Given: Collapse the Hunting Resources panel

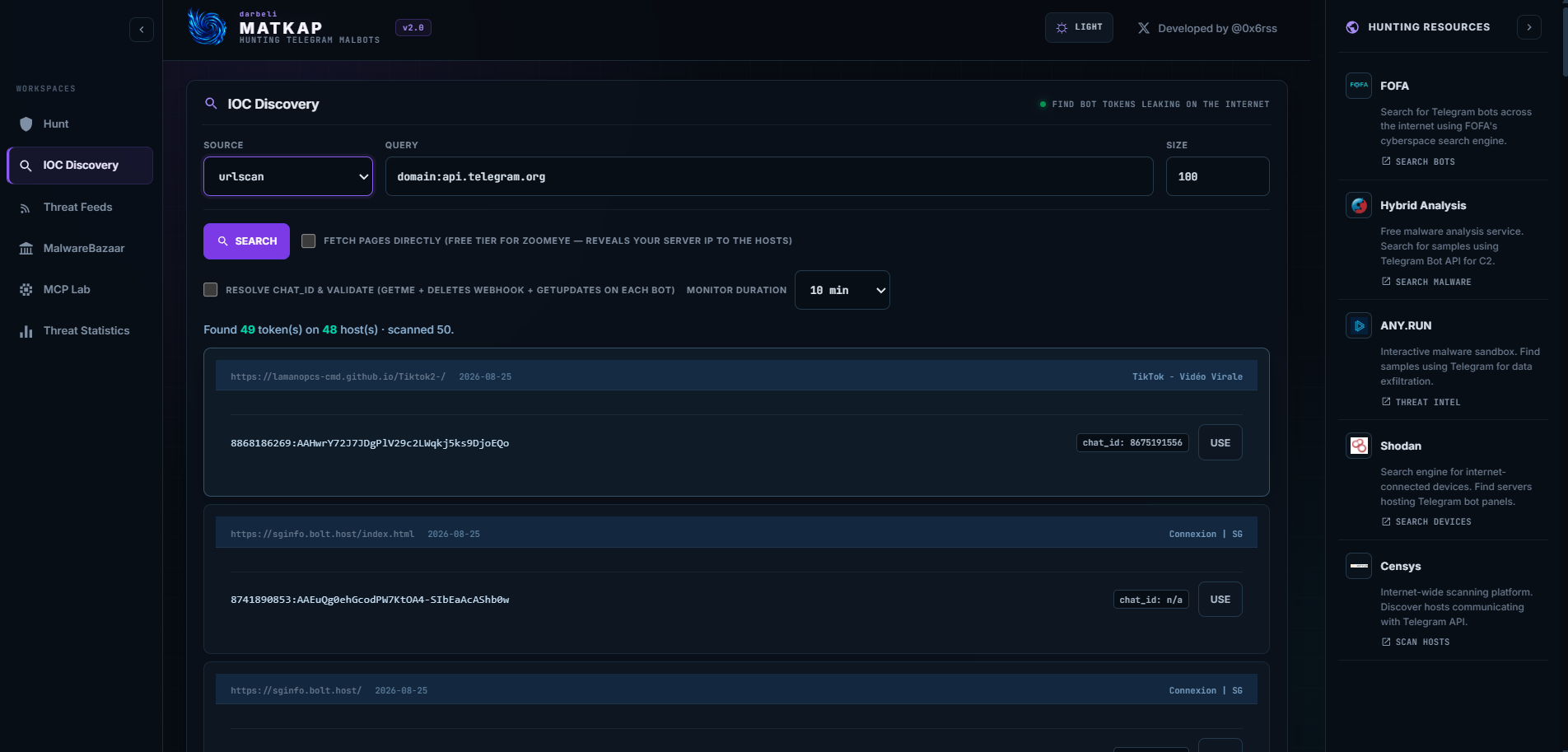Looking at the screenshot, I should [1529, 27].
